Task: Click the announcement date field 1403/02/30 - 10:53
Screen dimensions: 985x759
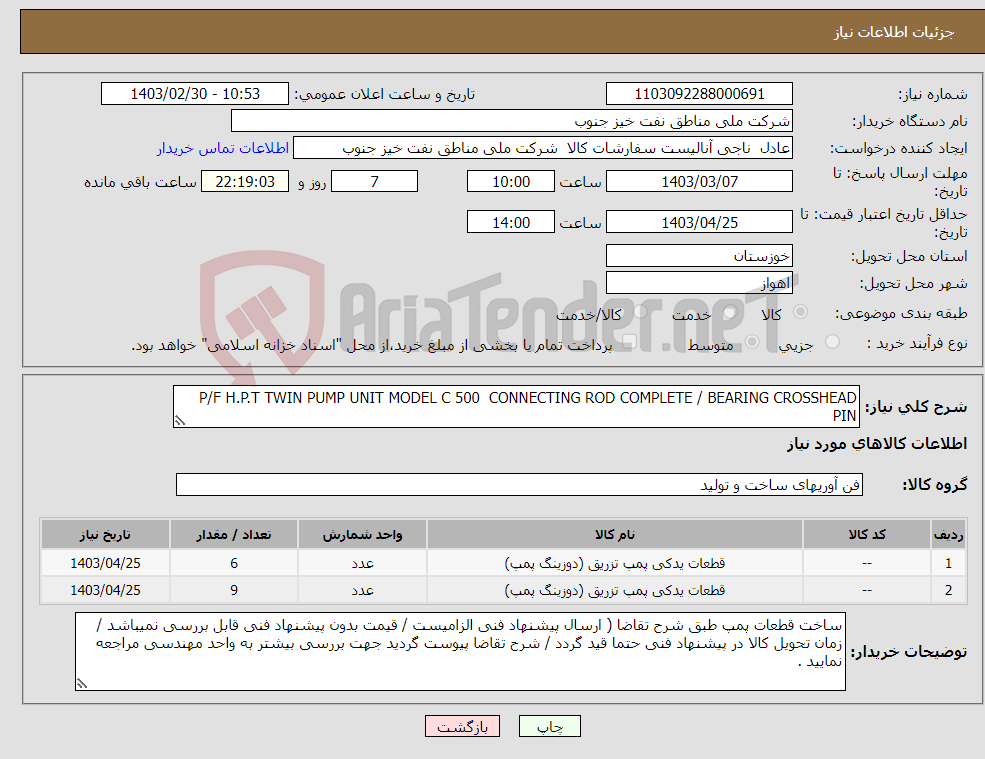Action: [195, 94]
